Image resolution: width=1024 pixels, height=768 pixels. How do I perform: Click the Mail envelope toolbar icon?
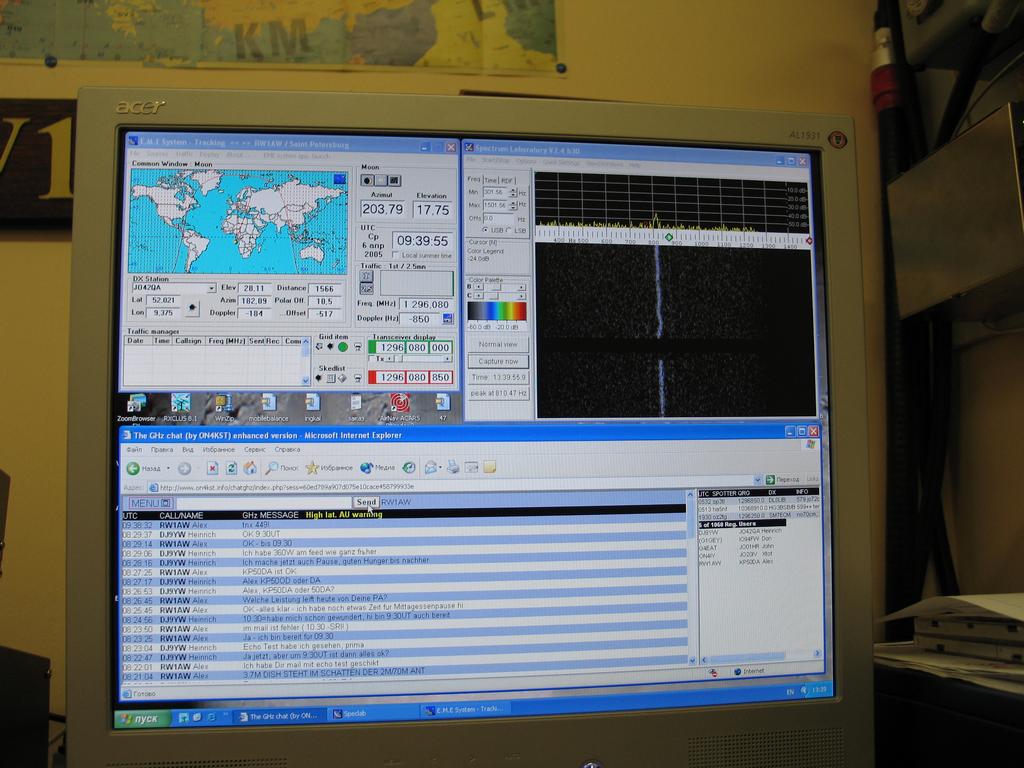click(x=430, y=467)
